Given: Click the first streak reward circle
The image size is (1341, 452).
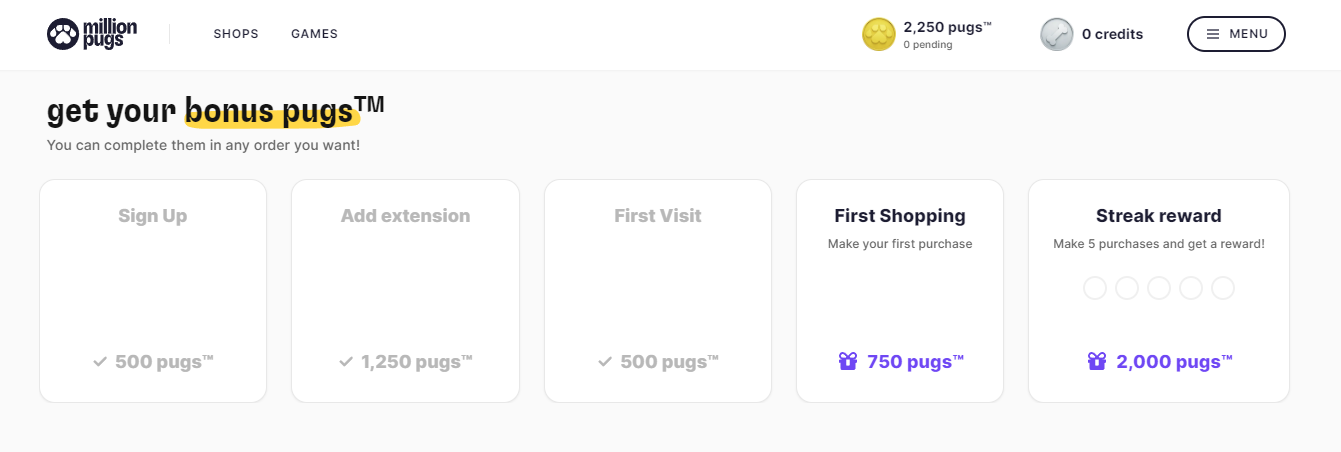Looking at the screenshot, I should (x=1095, y=288).
